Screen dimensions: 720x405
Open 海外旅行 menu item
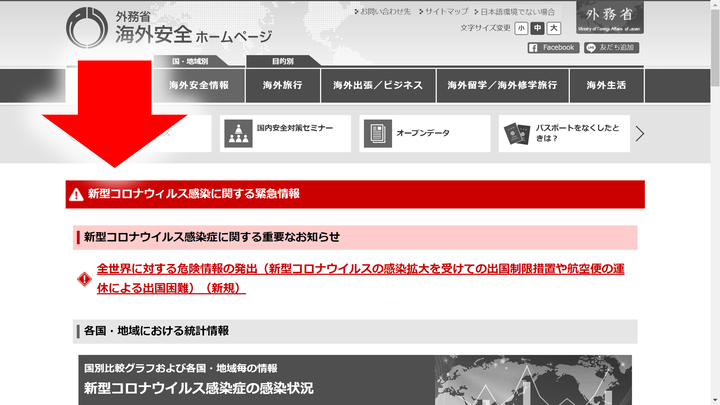point(283,85)
